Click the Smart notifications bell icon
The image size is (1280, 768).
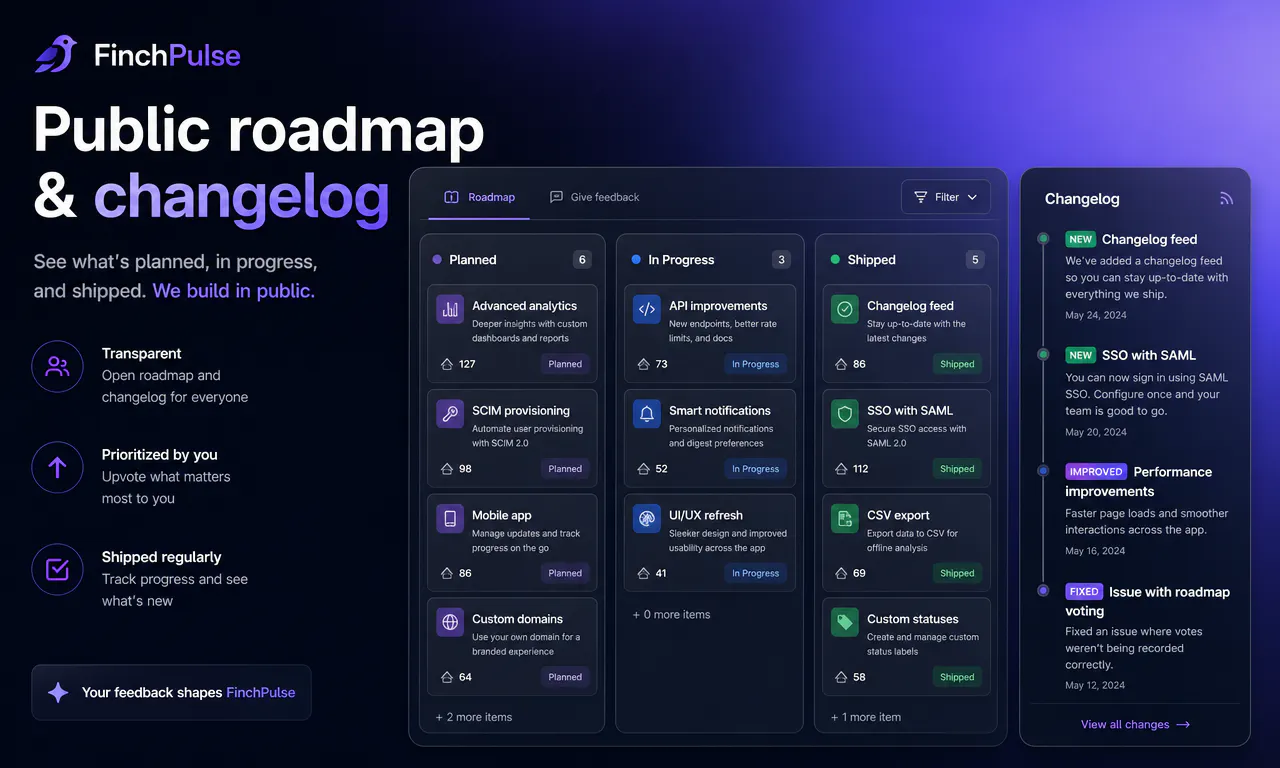tap(647, 414)
